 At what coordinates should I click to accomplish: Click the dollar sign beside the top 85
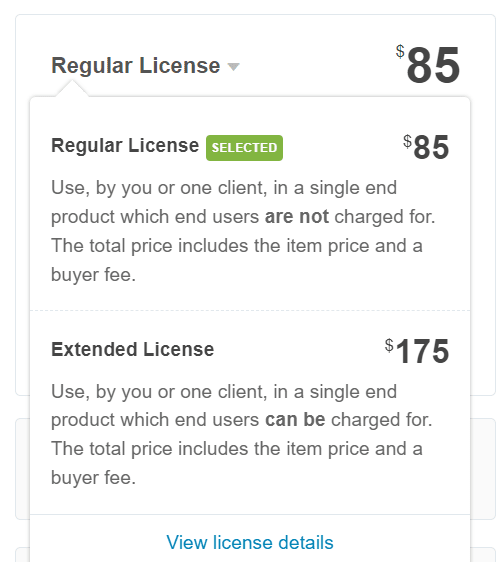tap(400, 51)
